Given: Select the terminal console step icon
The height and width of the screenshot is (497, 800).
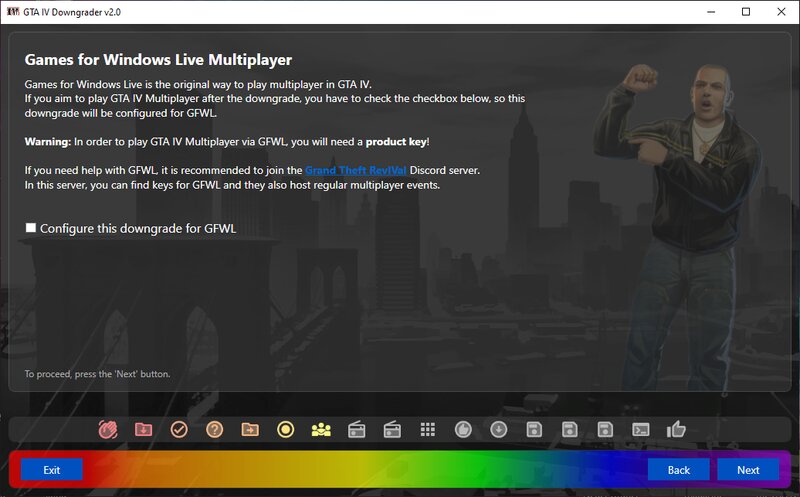Looking at the screenshot, I should pos(641,430).
